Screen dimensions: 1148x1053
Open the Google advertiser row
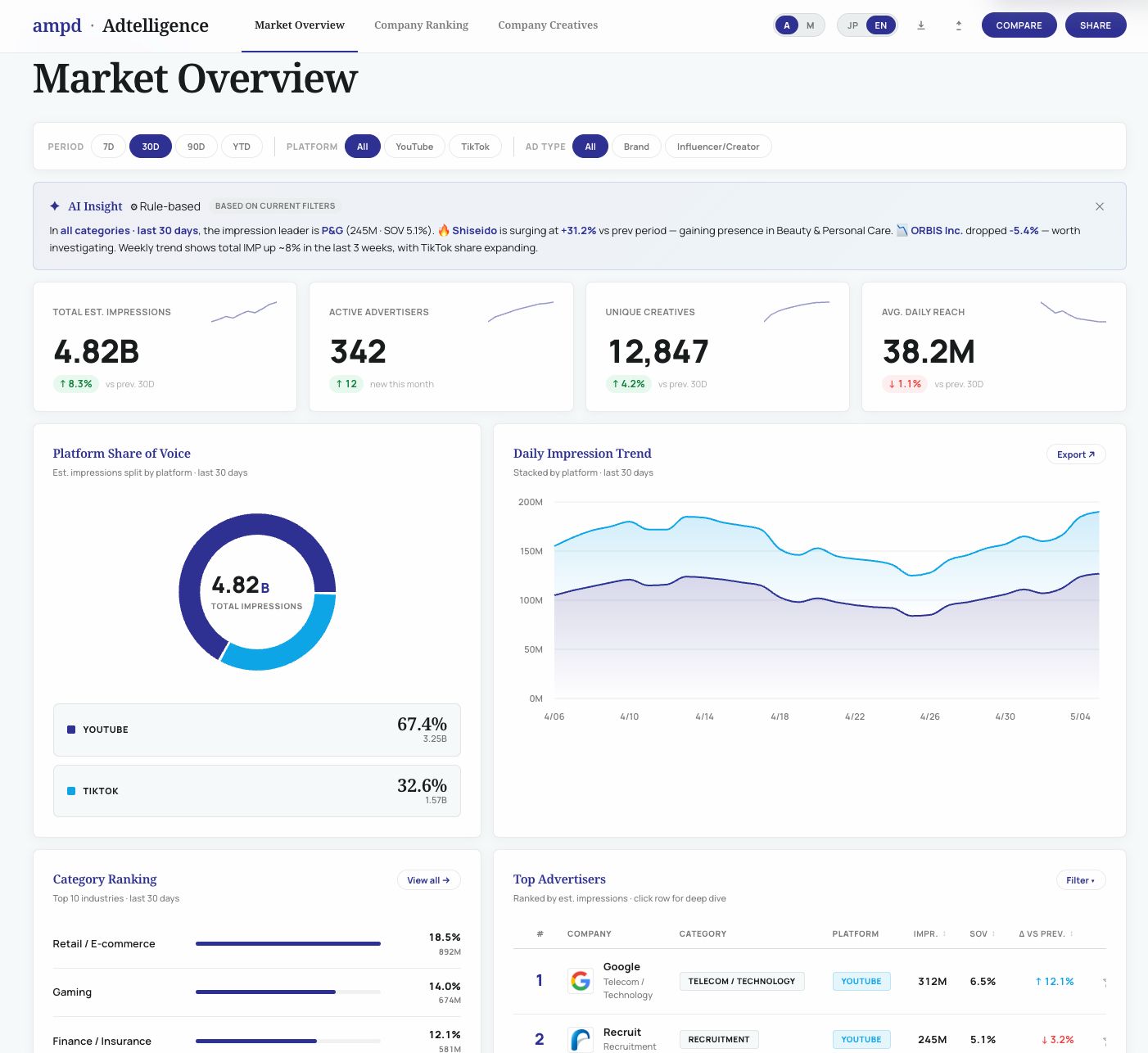pos(810,981)
